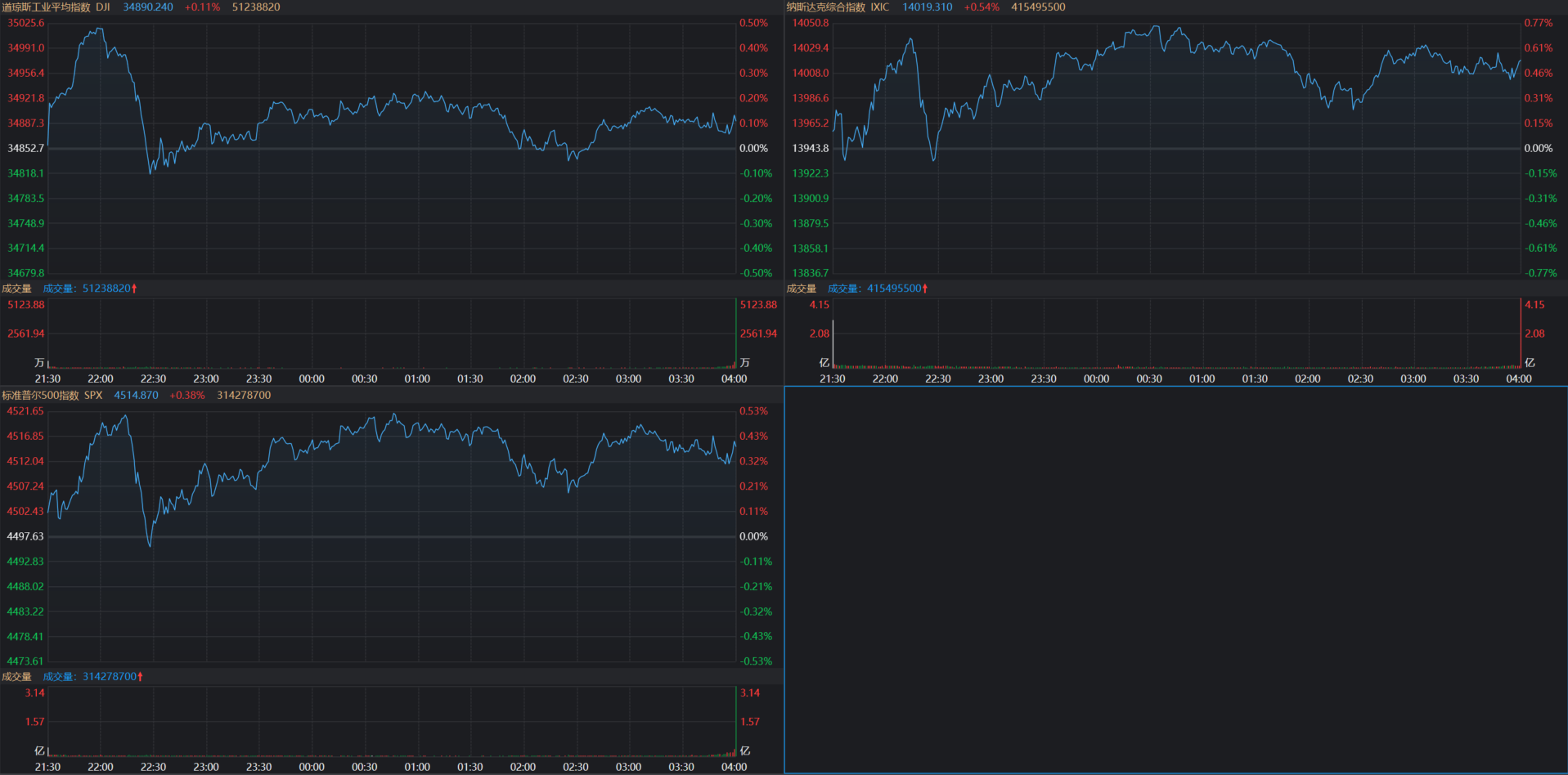Screen dimensions: 1568x775
Task: Click the DJI header volume 51238820
Action: (256, 7)
